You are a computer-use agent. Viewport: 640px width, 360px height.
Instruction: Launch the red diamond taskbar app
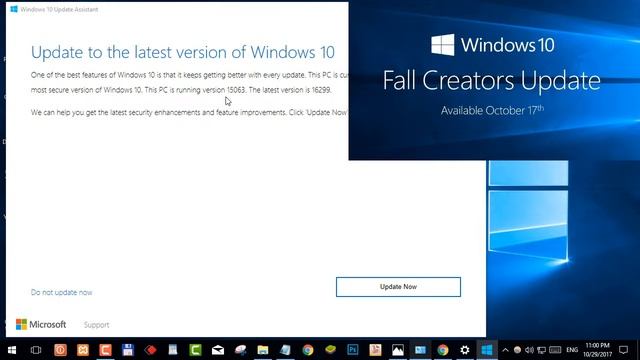point(151,350)
